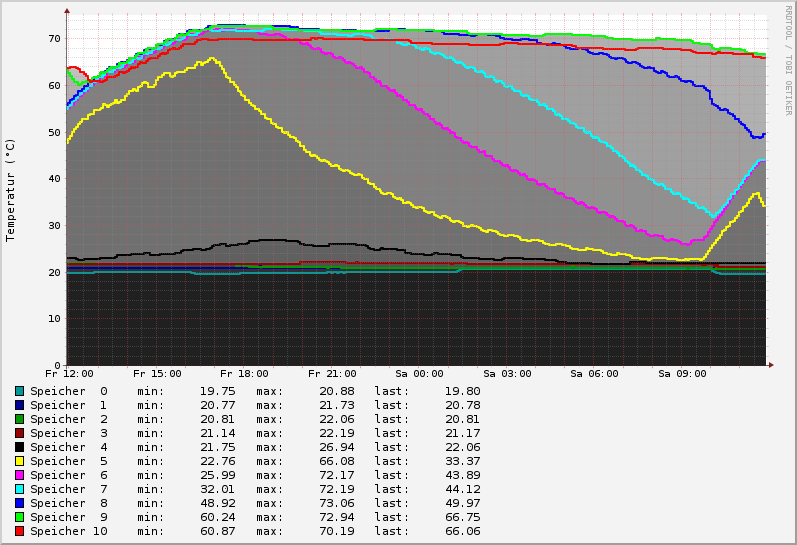Select the Speicher 8 legend label
Image resolution: width=797 pixels, height=545 pixels.
pyautogui.click(x=68, y=503)
